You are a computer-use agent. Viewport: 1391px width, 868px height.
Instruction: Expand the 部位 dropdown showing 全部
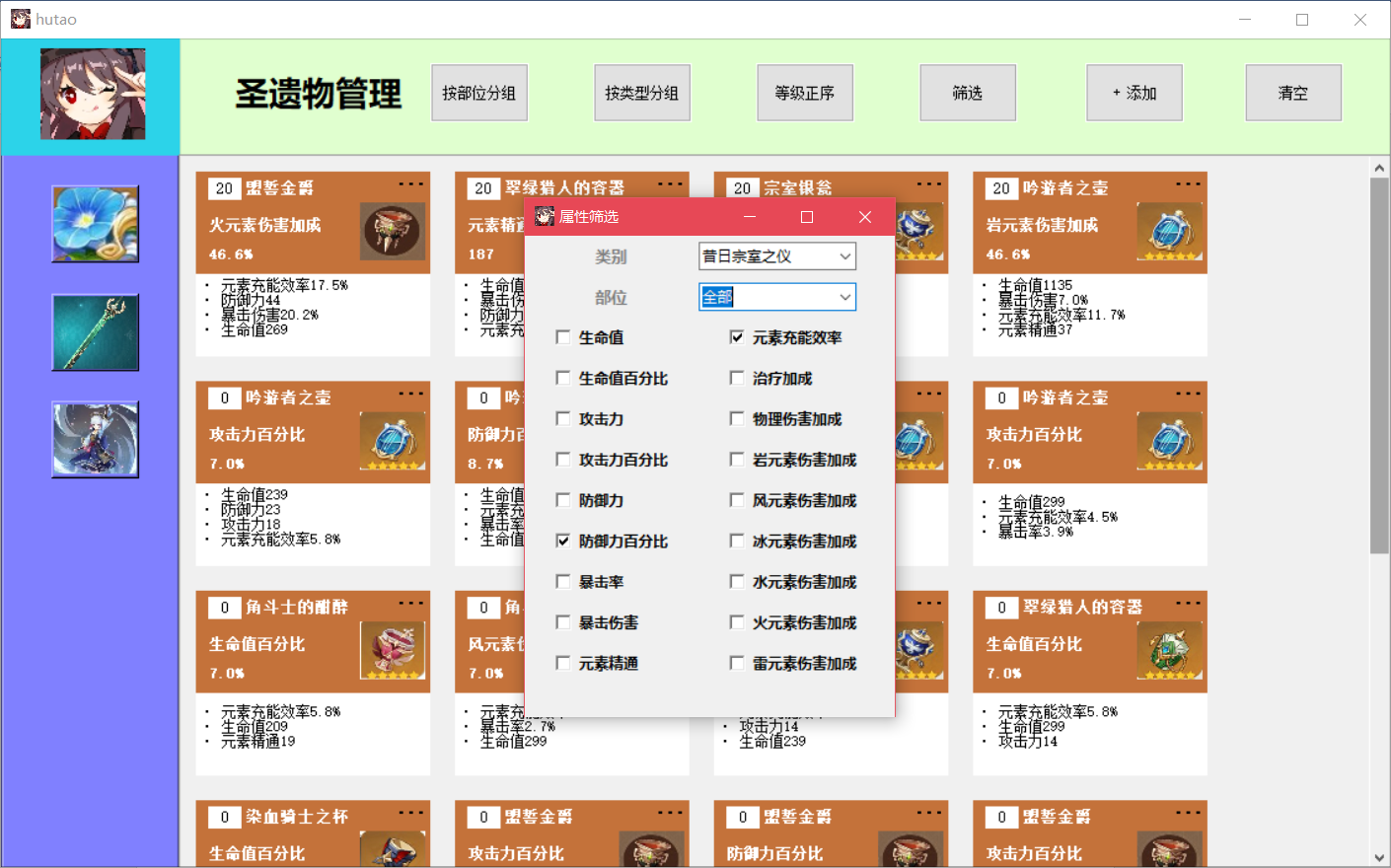click(777, 297)
